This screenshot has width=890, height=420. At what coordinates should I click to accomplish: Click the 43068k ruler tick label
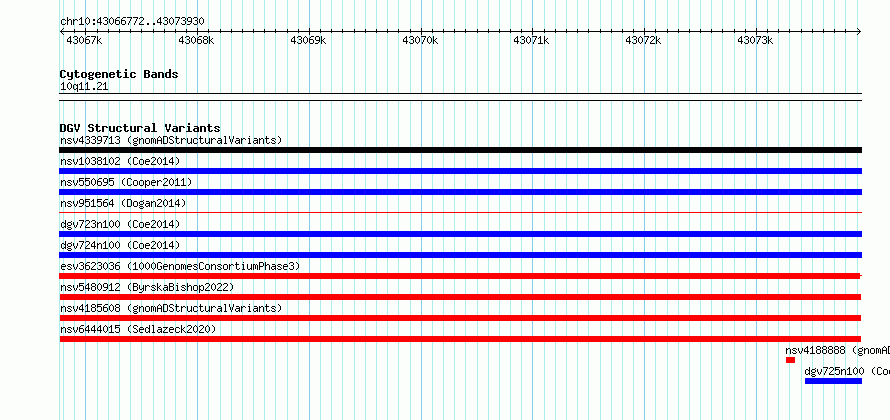point(196,40)
